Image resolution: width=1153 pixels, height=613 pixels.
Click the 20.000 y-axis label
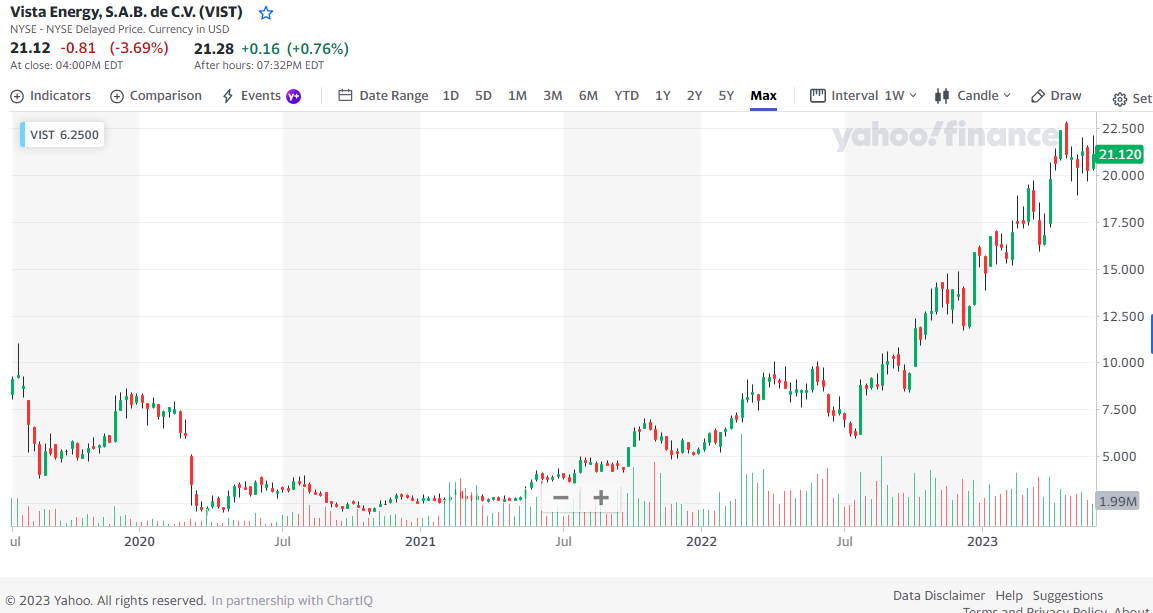point(1123,176)
